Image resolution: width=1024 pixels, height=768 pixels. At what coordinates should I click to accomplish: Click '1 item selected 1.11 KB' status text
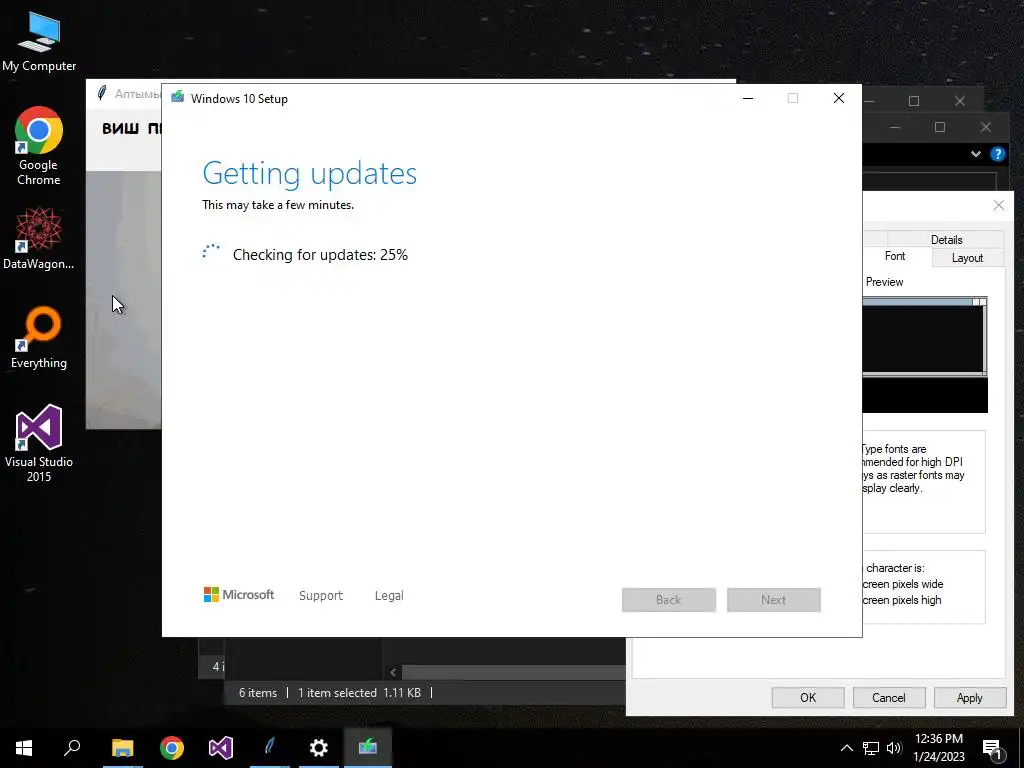tap(359, 693)
